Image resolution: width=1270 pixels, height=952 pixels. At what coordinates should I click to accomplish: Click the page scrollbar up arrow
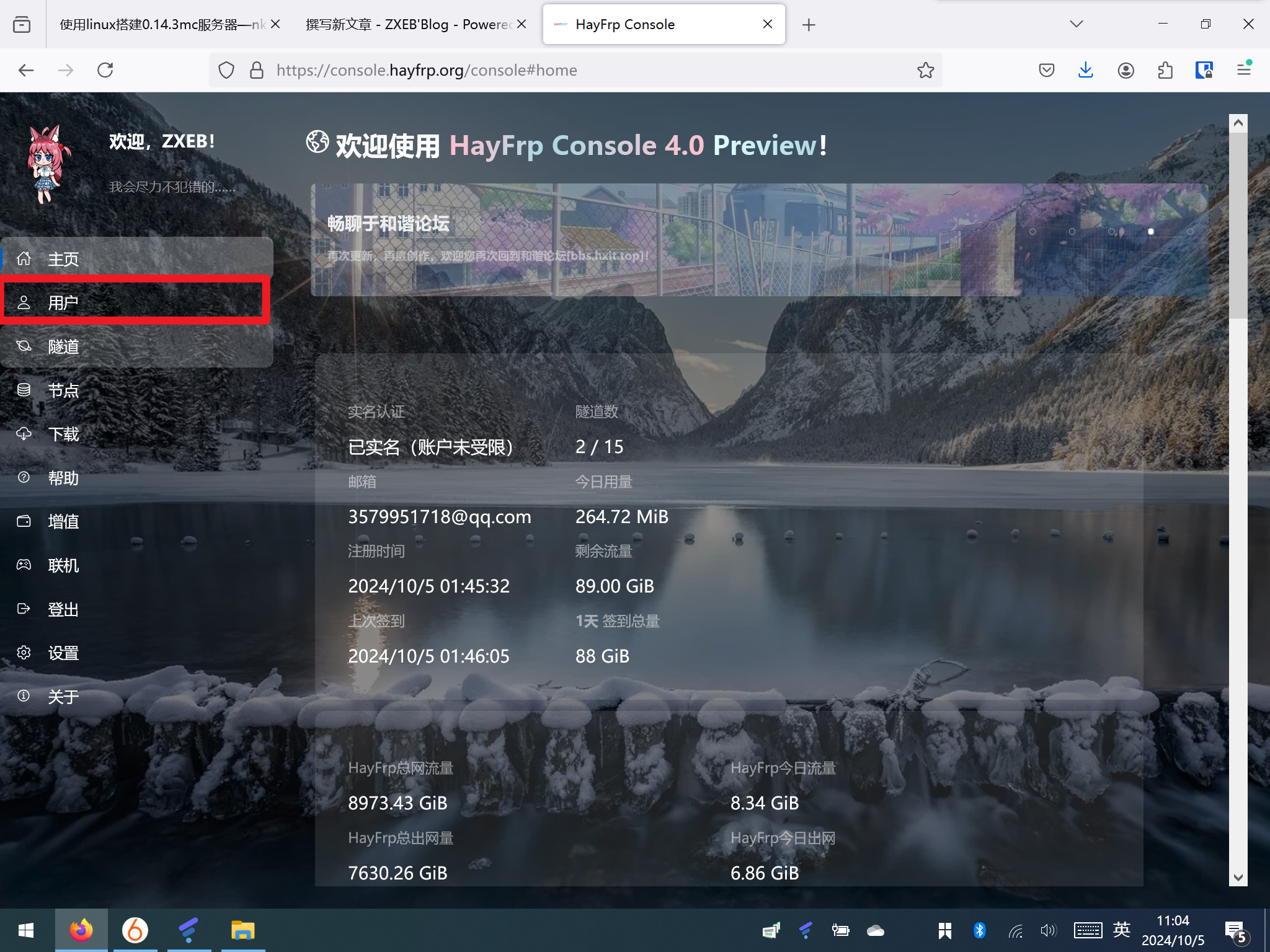click(x=1238, y=123)
